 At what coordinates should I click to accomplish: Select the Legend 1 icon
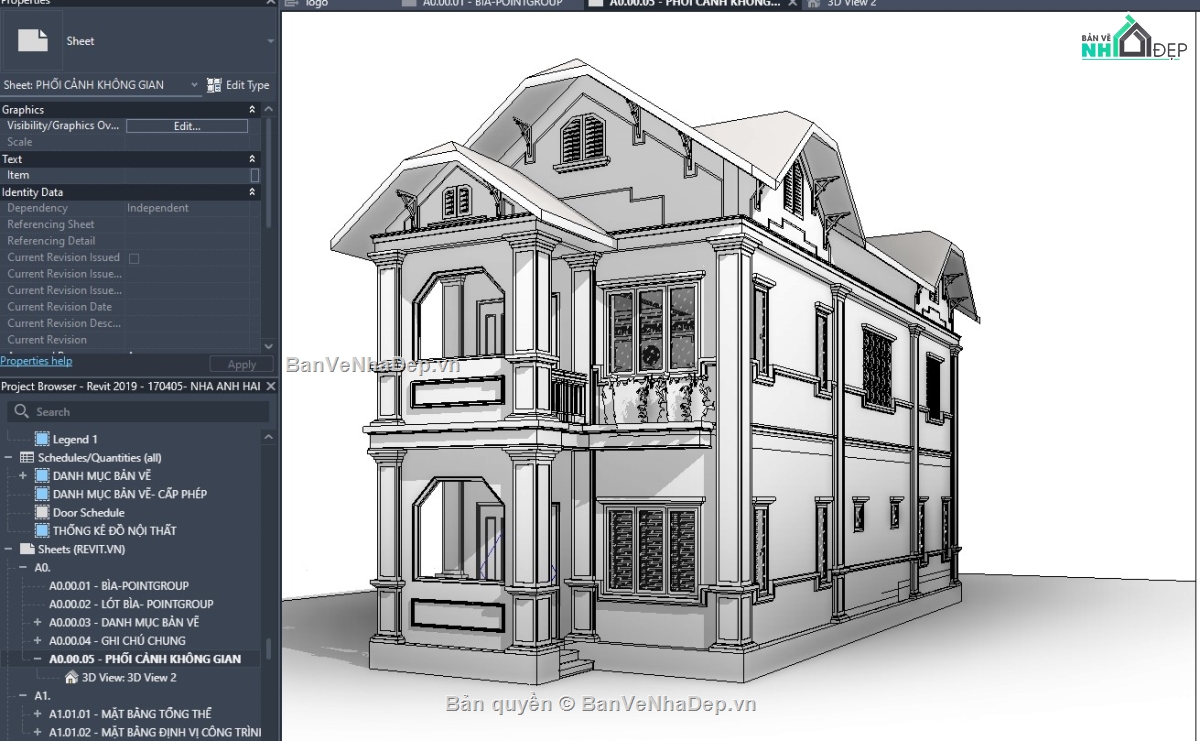pyautogui.click(x=42, y=439)
